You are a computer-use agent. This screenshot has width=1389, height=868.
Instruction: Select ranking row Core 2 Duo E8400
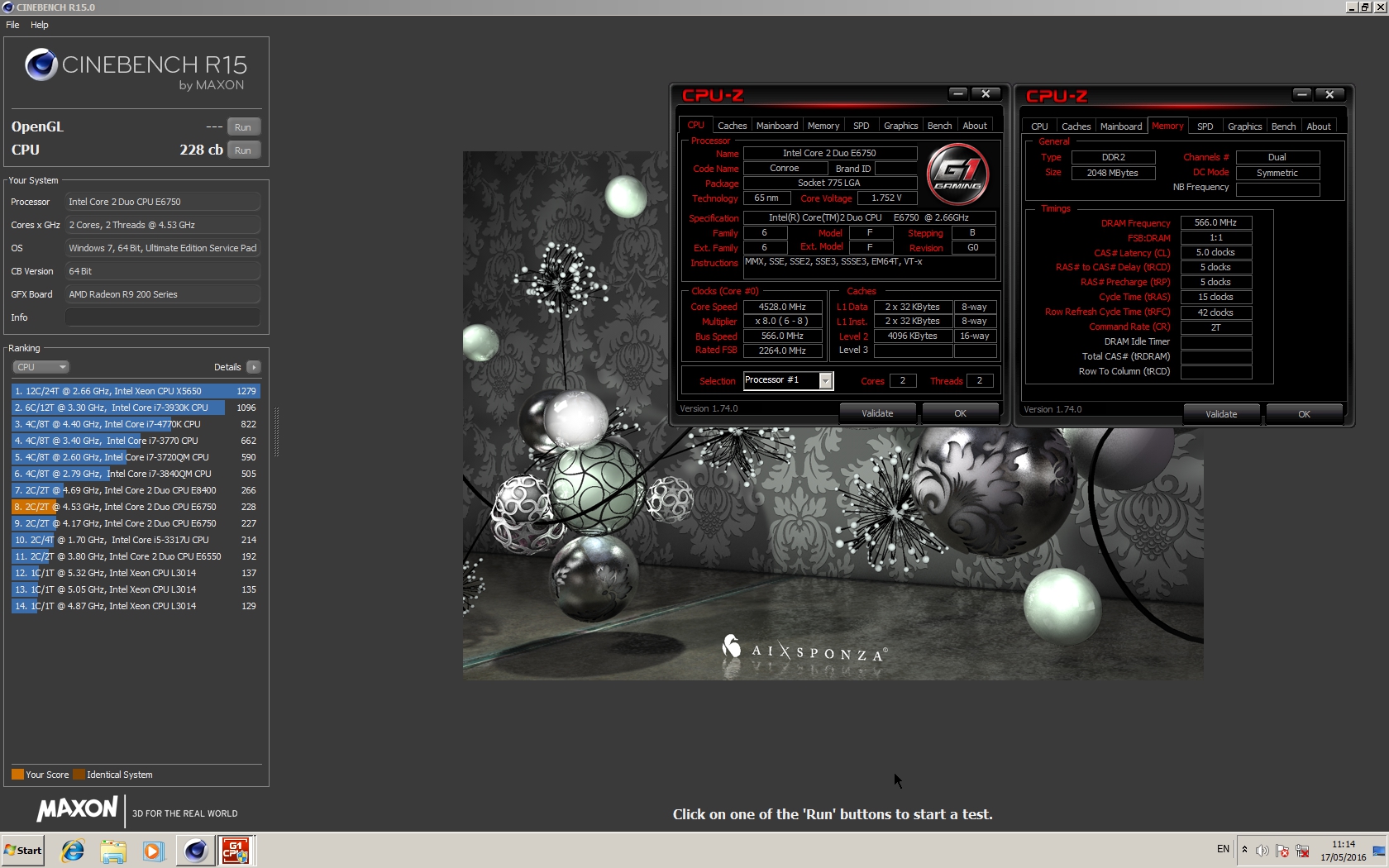click(x=136, y=490)
